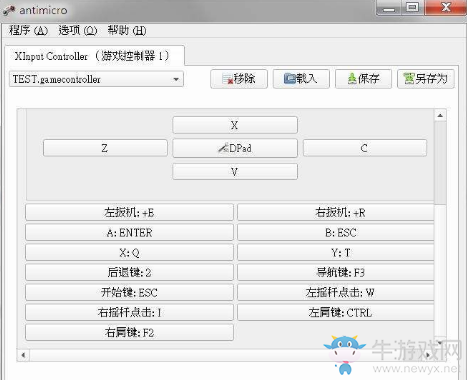
Task: Click the 导航键: F3 button
Action: point(336,272)
